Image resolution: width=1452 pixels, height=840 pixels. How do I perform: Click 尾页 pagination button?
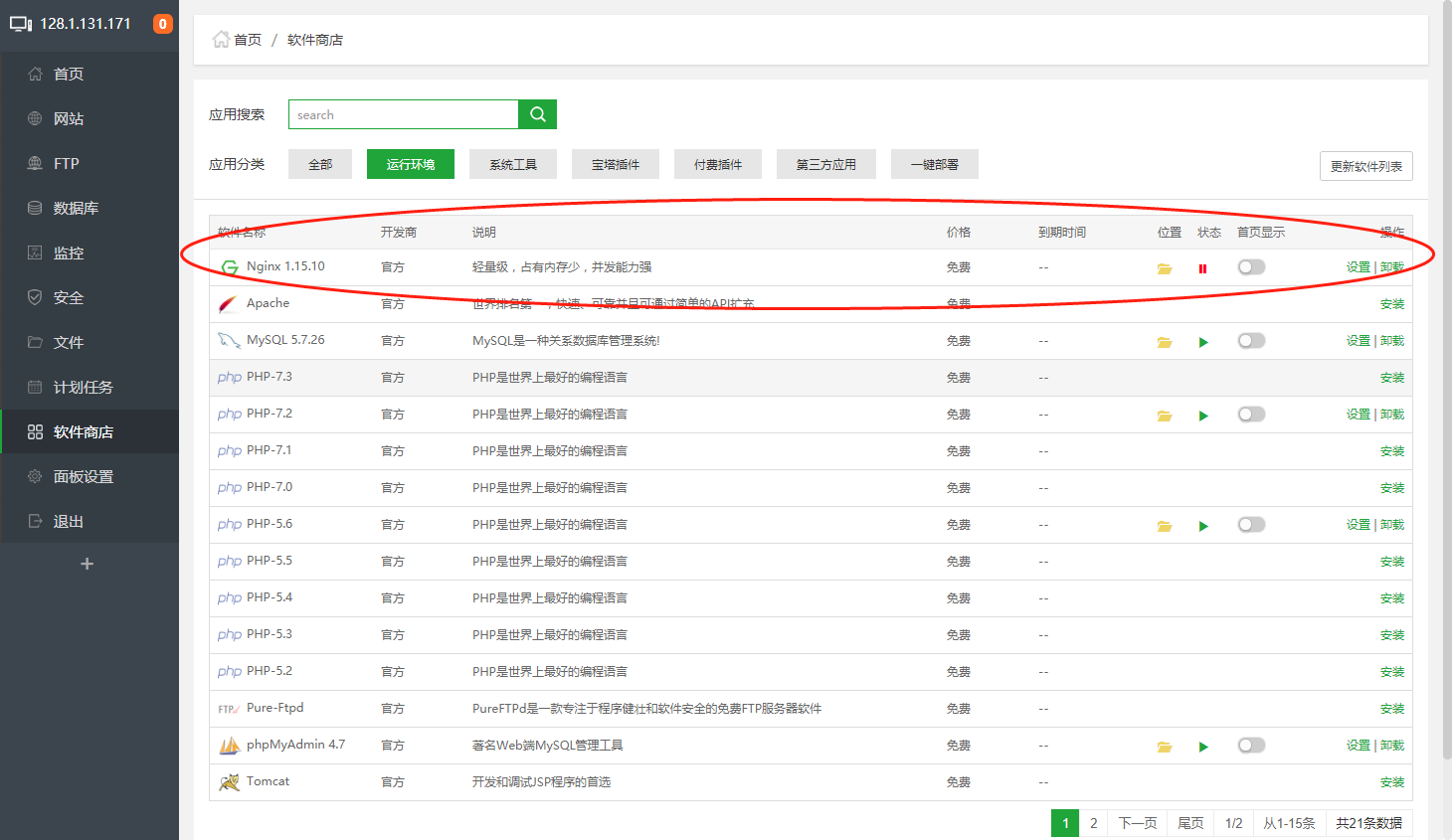click(1190, 823)
